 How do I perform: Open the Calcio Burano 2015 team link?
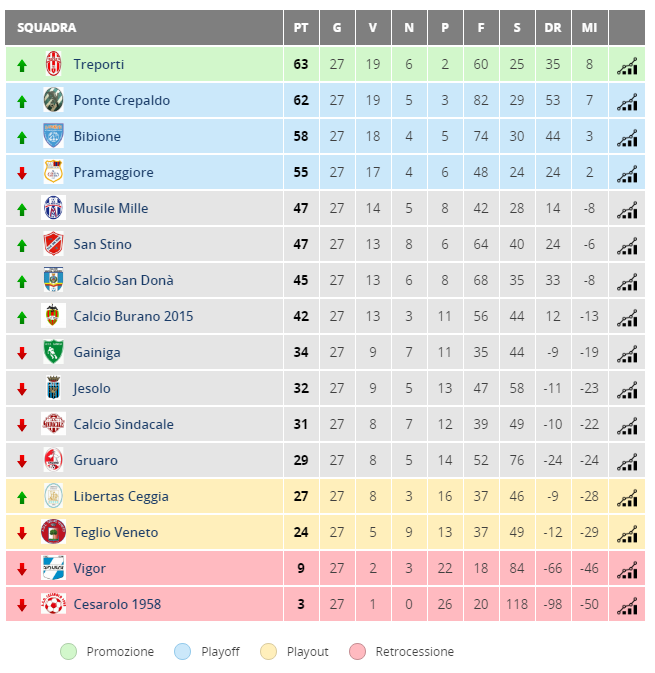(133, 316)
